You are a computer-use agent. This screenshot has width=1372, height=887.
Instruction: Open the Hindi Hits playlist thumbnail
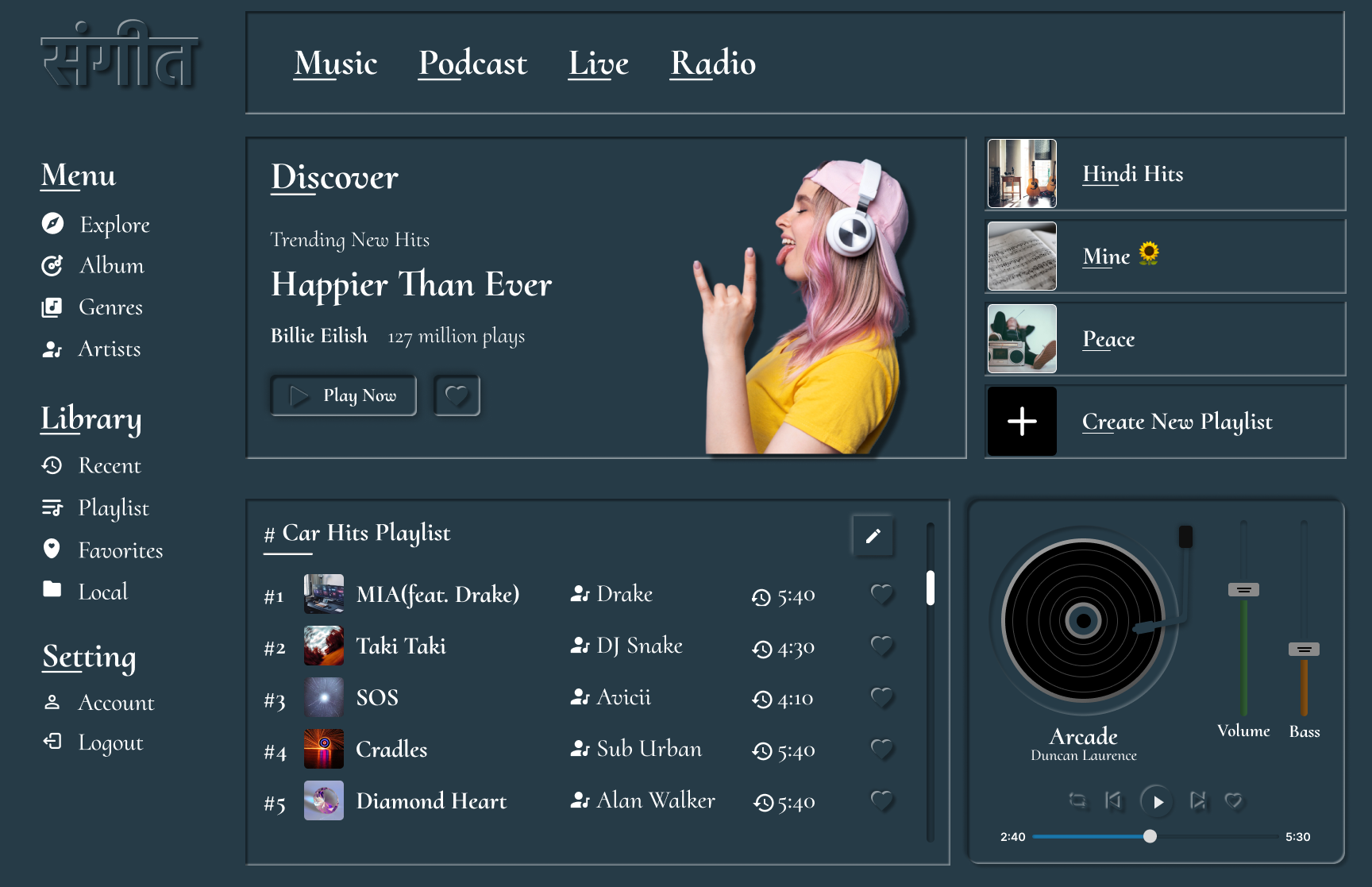click(1021, 174)
